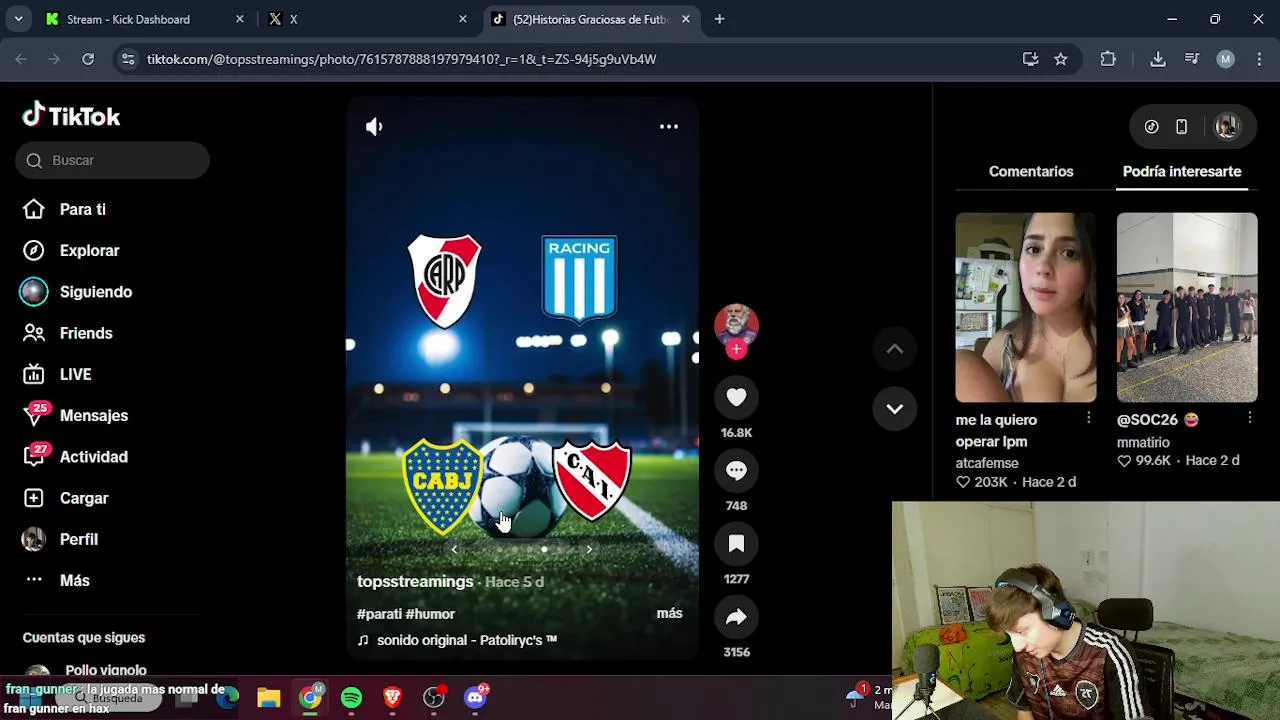The image size is (1280, 720).
Task: Open the browser extensions puzzle icon
Action: pyautogui.click(x=1108, y=59)
